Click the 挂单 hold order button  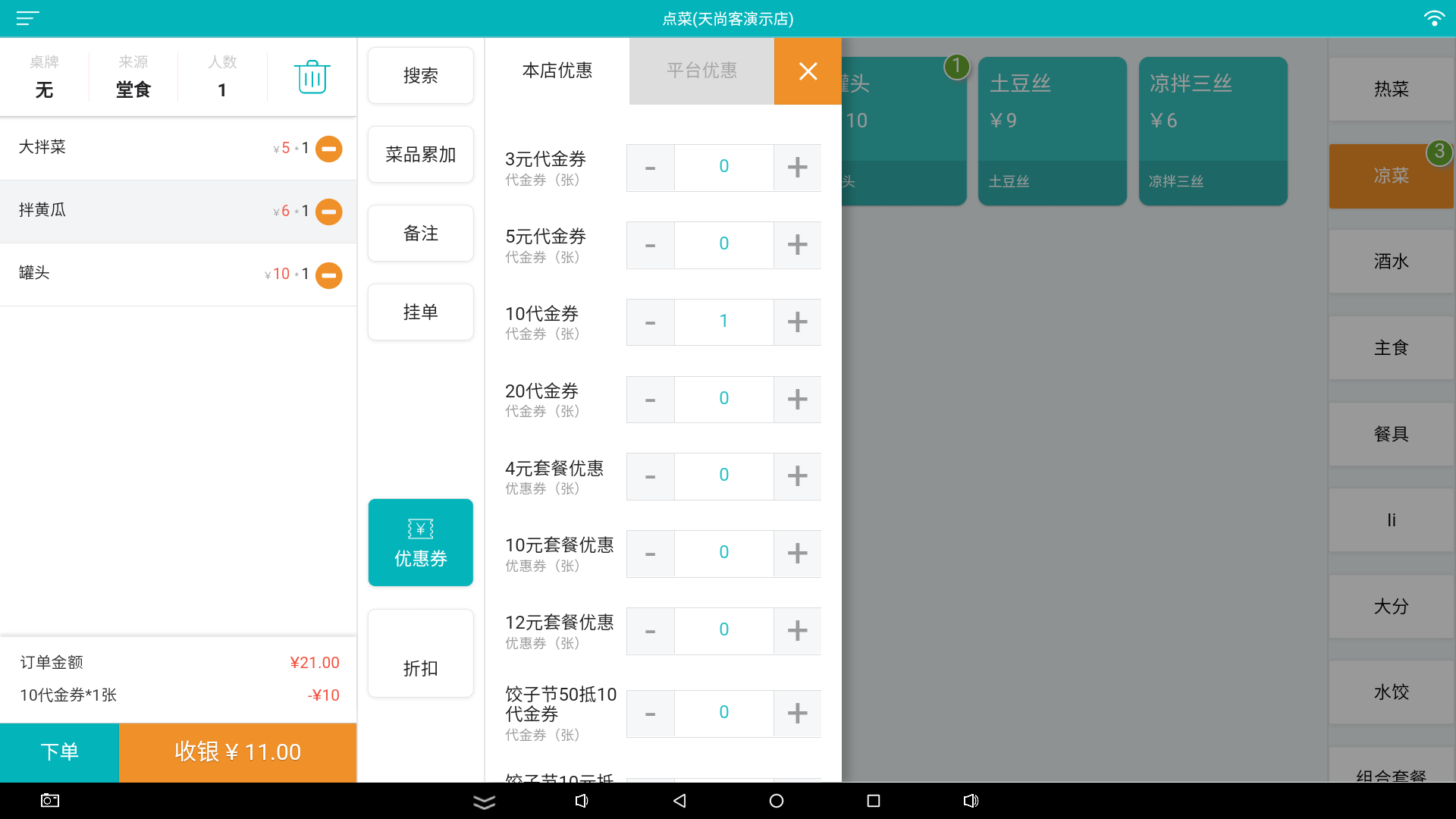click(x=421, y=312)
